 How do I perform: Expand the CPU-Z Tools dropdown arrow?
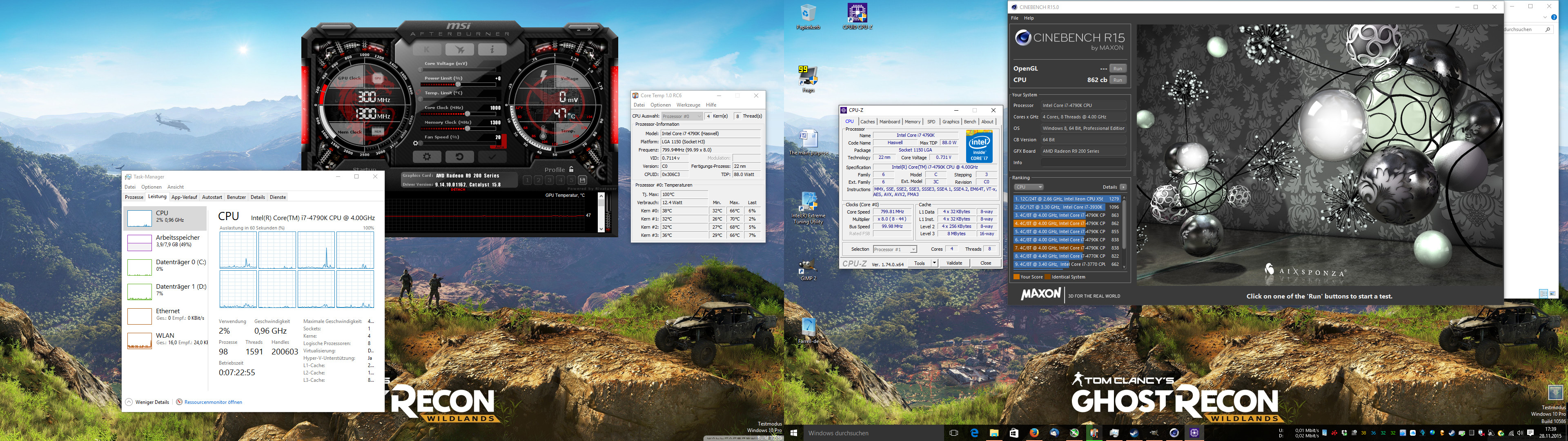coord(934,263)
